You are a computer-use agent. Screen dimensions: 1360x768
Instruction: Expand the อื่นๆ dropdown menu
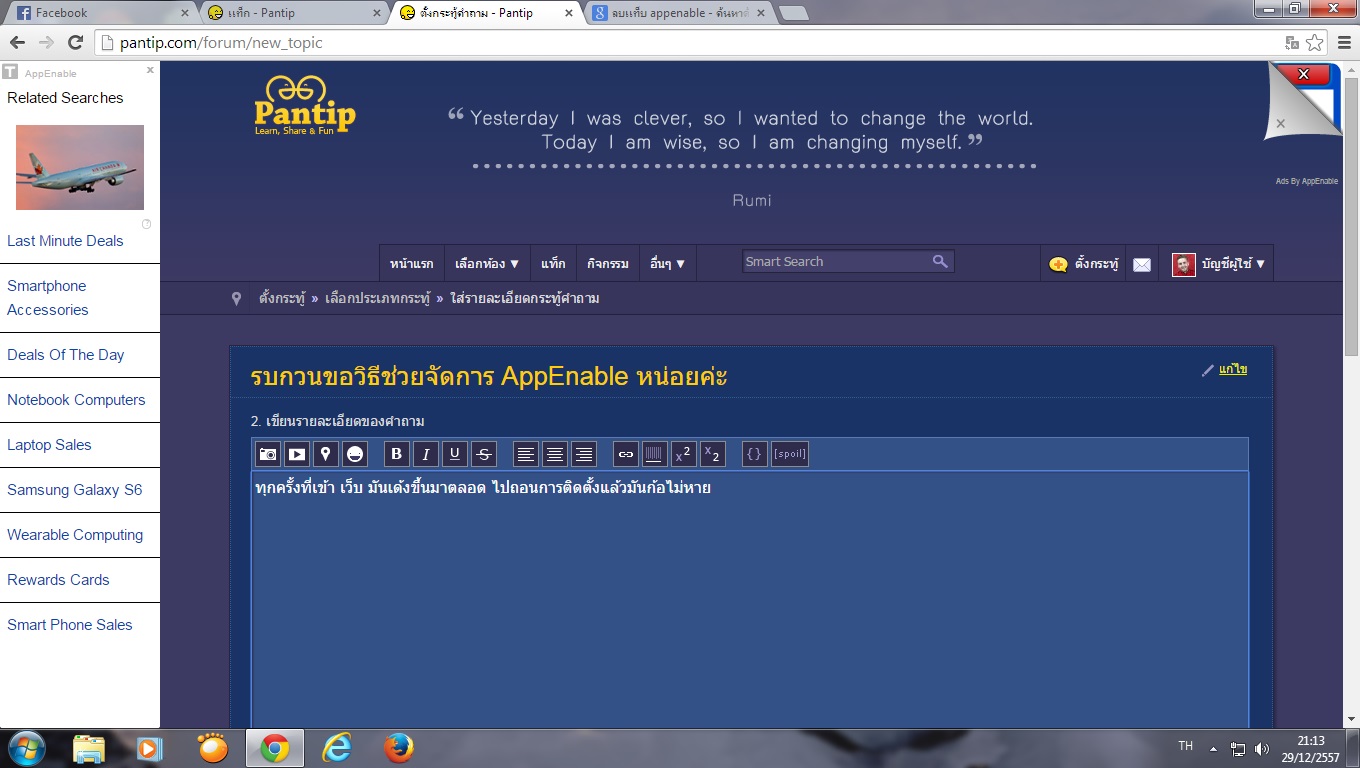tap(668, 264)
